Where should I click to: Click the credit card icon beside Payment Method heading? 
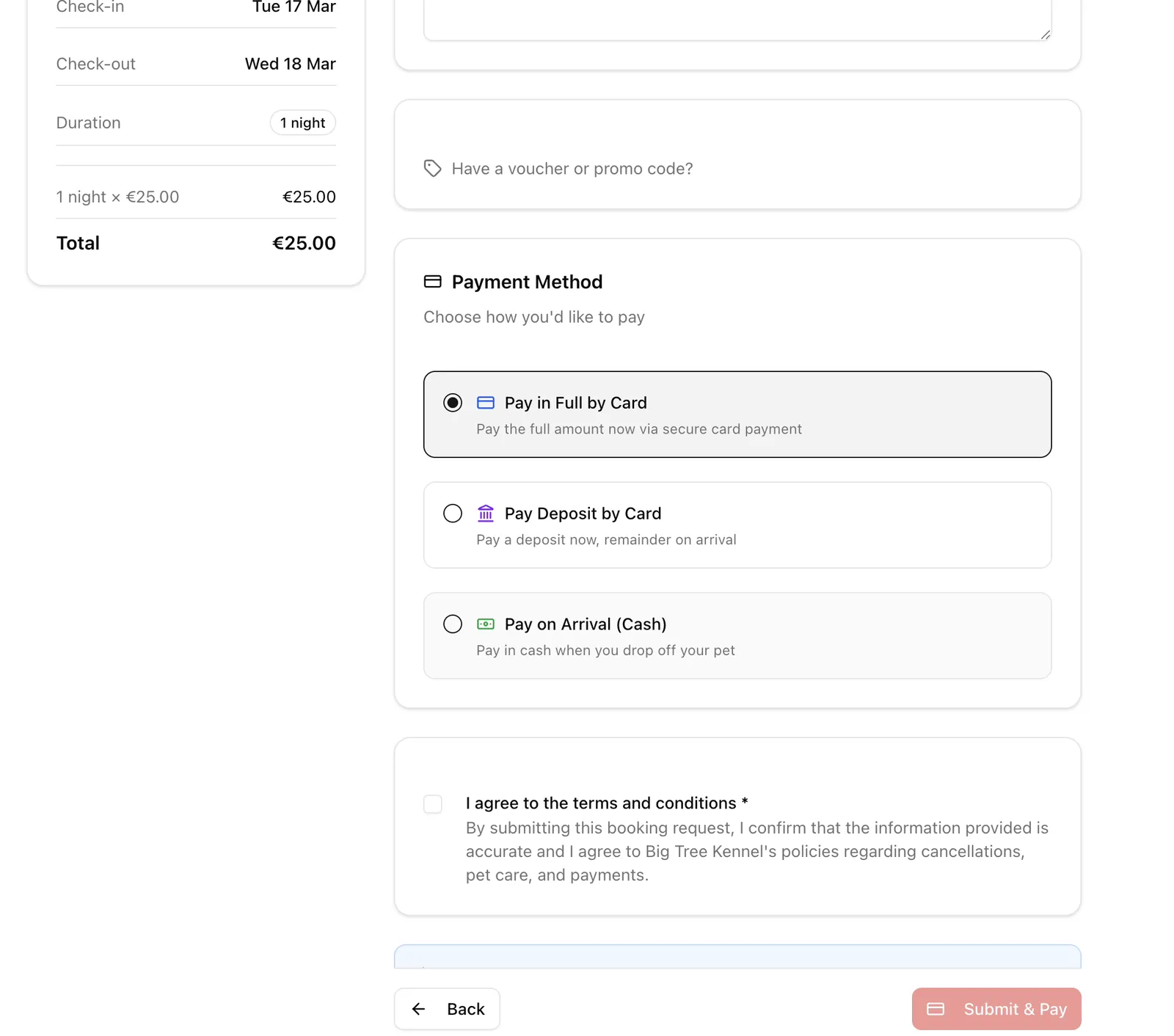pyautogui.click(x=433, y=281)
